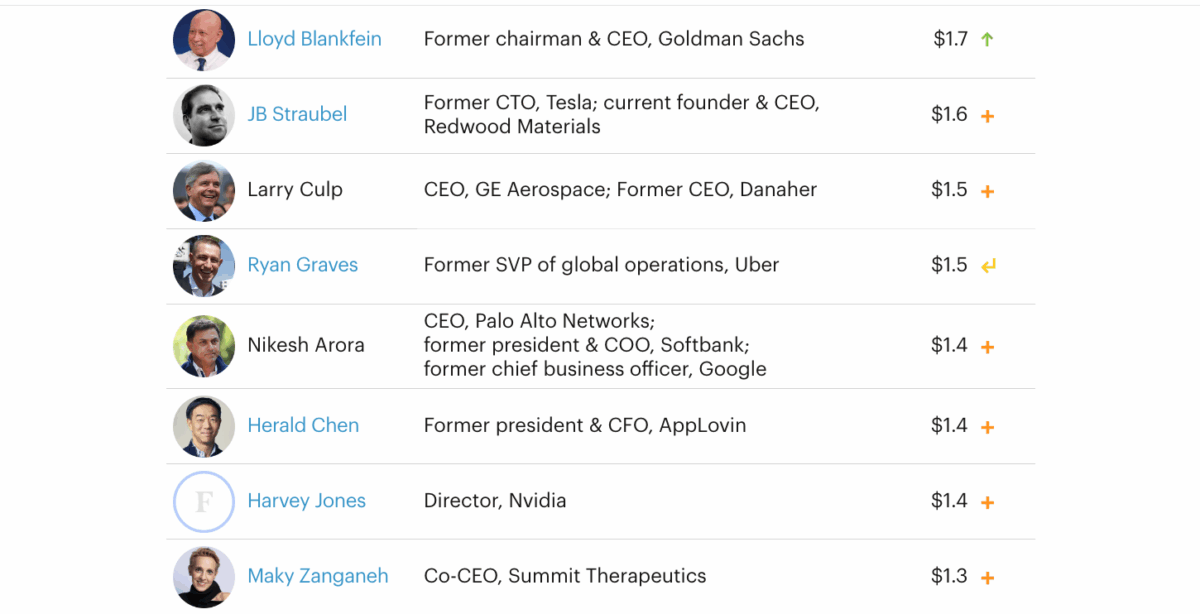
Task: Click the yellow return arrow in Ryan Graves' row
Action: click(988, 266)
